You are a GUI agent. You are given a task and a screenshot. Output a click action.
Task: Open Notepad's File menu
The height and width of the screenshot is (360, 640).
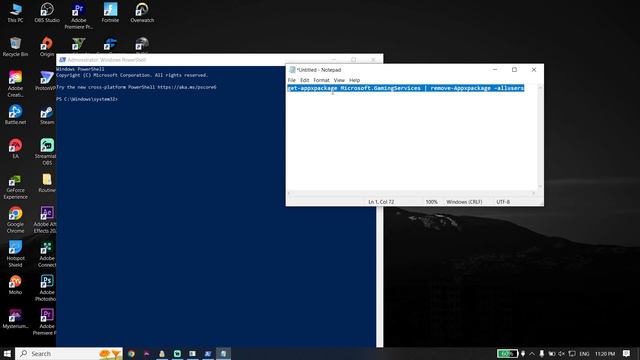click(x=291, y=80)
